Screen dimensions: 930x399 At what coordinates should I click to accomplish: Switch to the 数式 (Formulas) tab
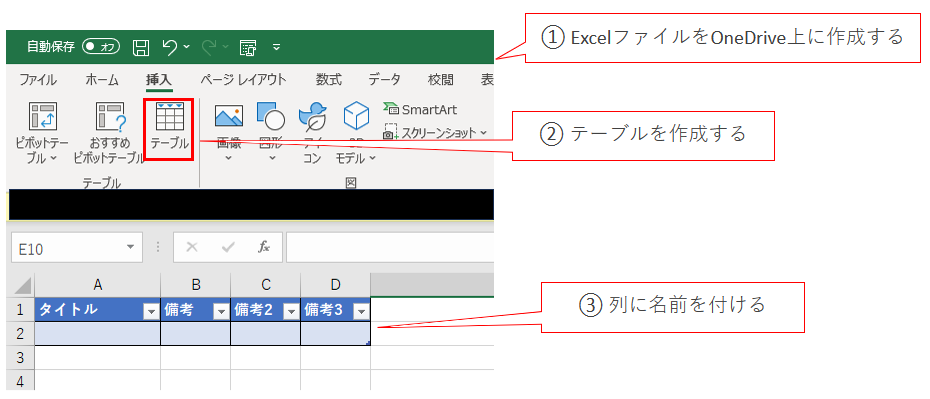329,80
